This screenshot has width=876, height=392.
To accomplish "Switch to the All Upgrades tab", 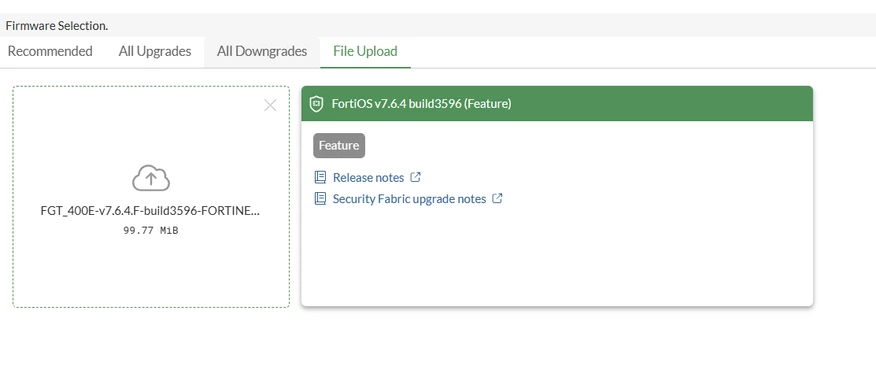I will (155, 51).
